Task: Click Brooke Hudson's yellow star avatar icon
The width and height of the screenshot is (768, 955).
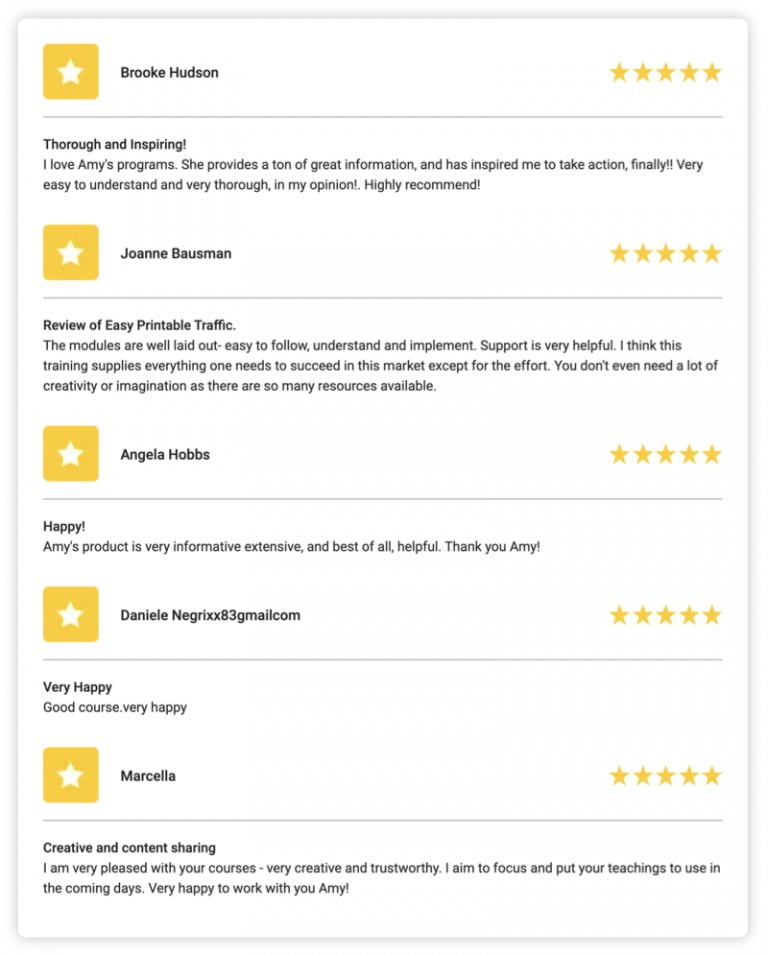Action: pyautogui.click(x=71, y=72)
